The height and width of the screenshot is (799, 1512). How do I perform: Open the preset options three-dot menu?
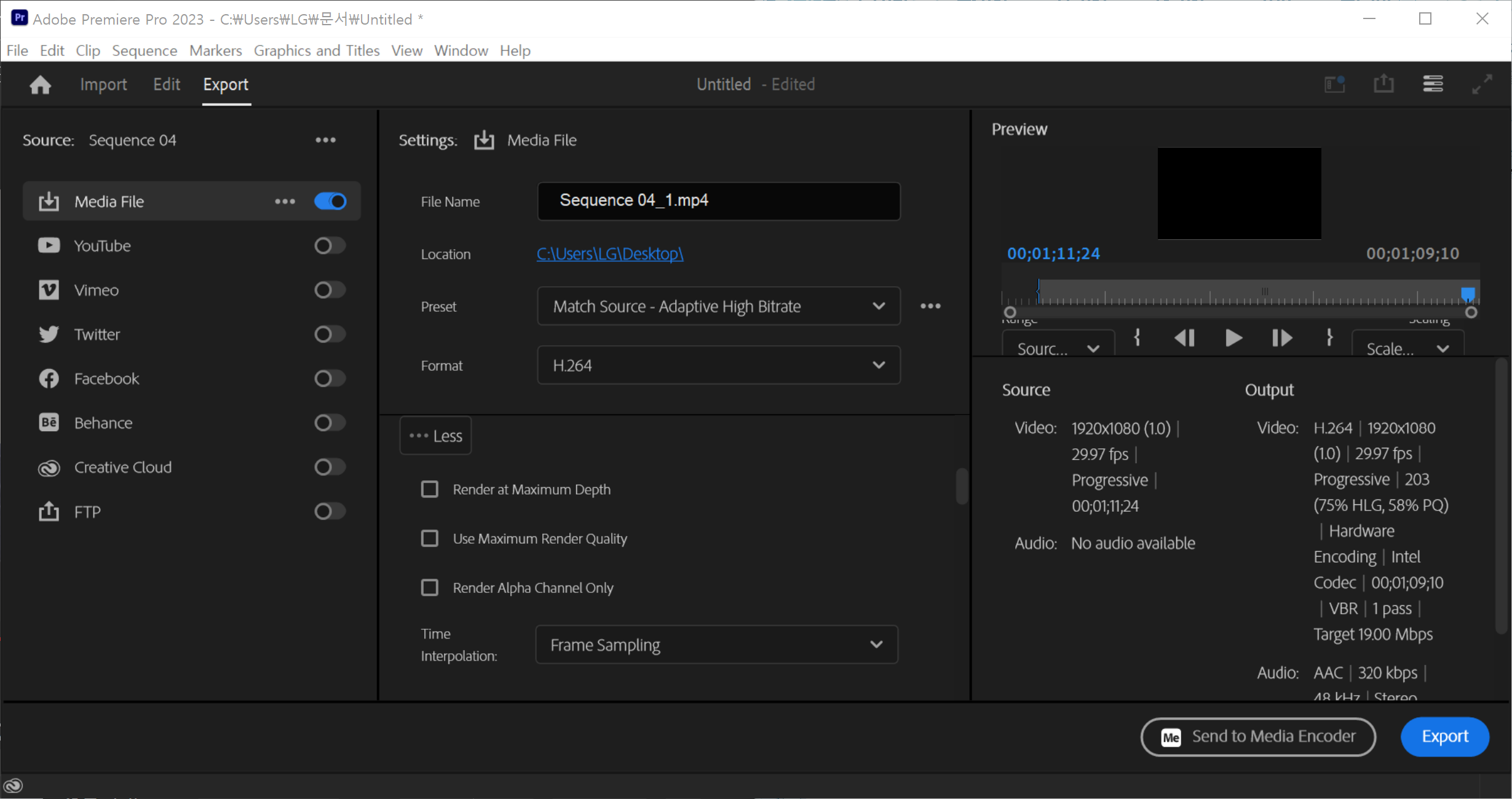[930, 306]
